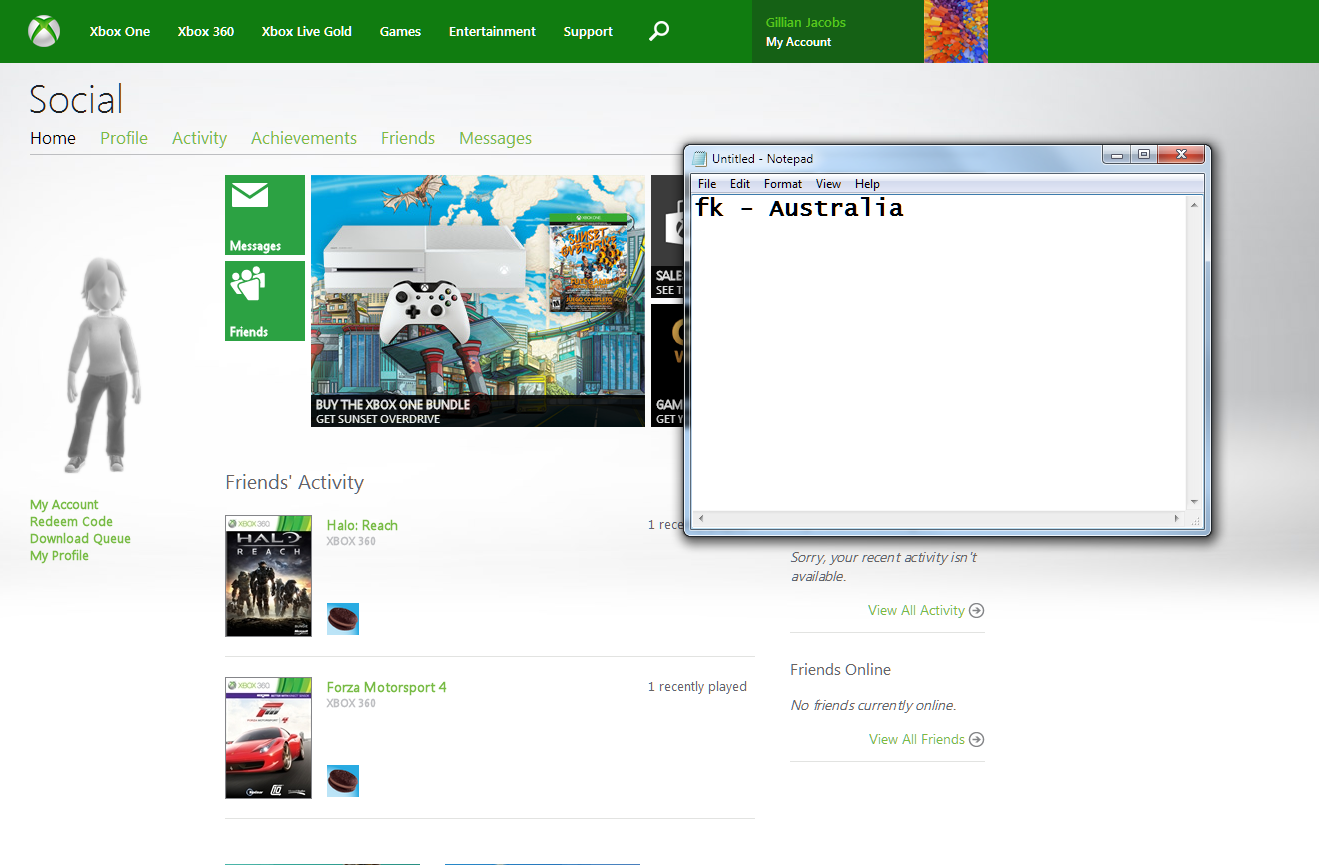
Task: Switch to the Activity tab
Action: click(199, 138)
